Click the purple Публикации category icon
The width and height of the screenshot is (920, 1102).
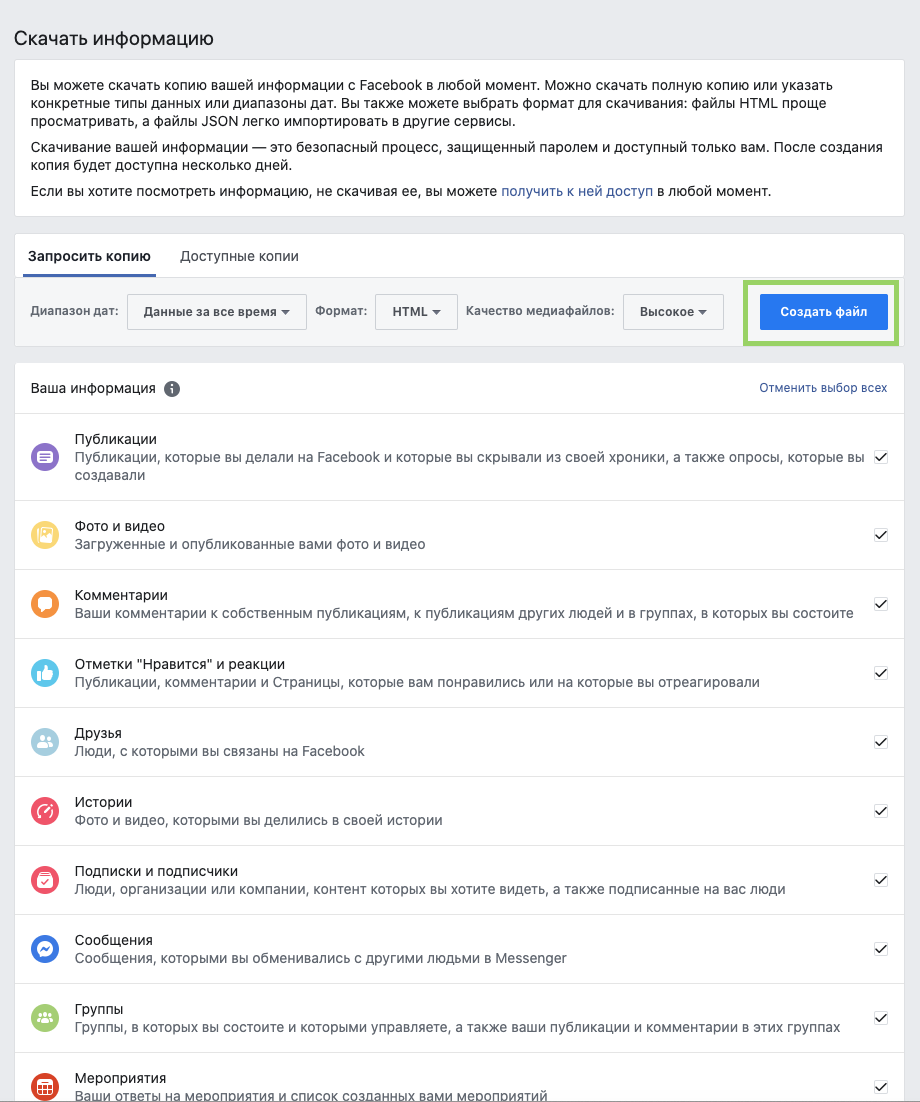pyautogui.click(x=45, y=457)
